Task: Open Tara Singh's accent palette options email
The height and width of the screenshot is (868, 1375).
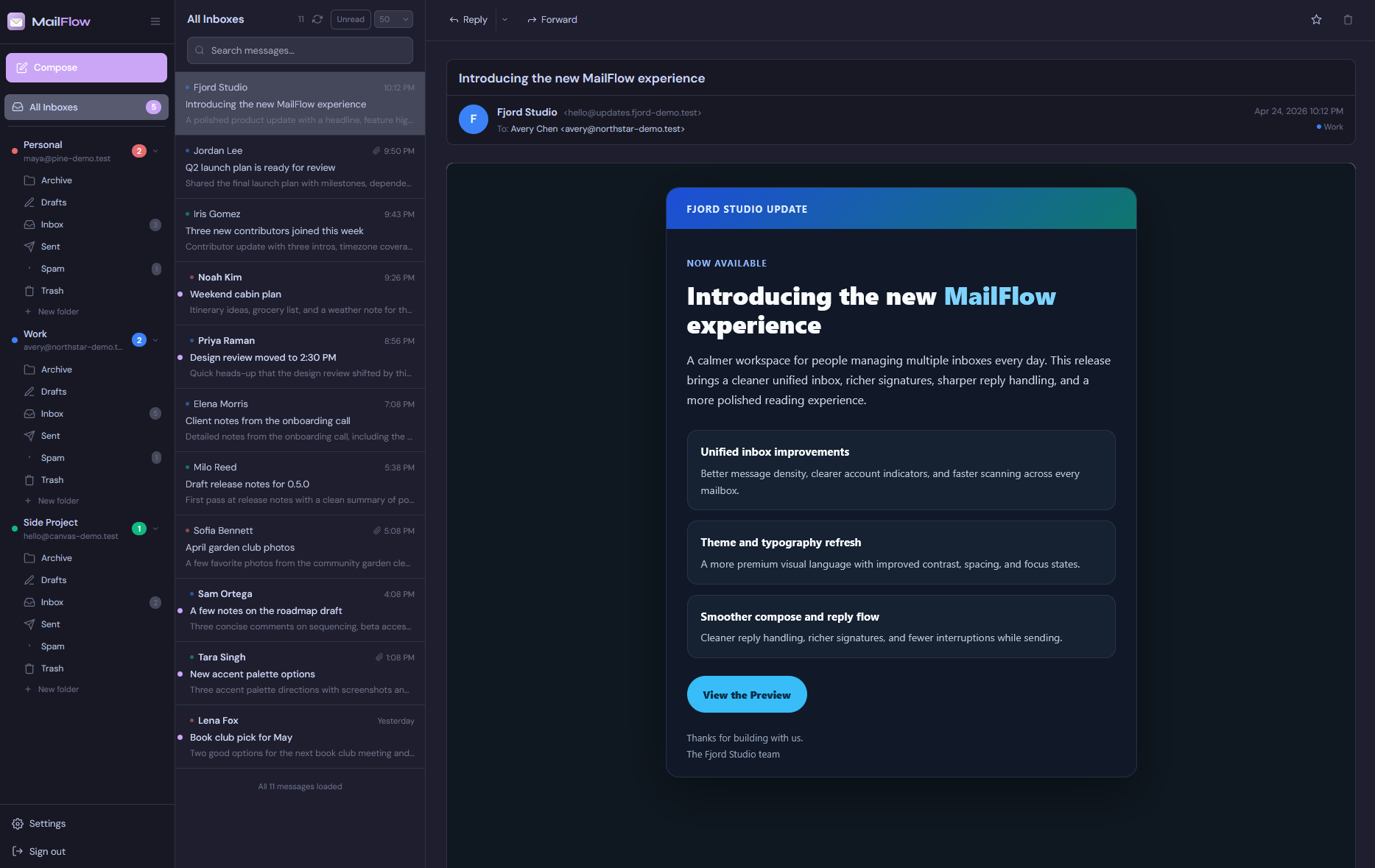Action: (x=300, y=674)
